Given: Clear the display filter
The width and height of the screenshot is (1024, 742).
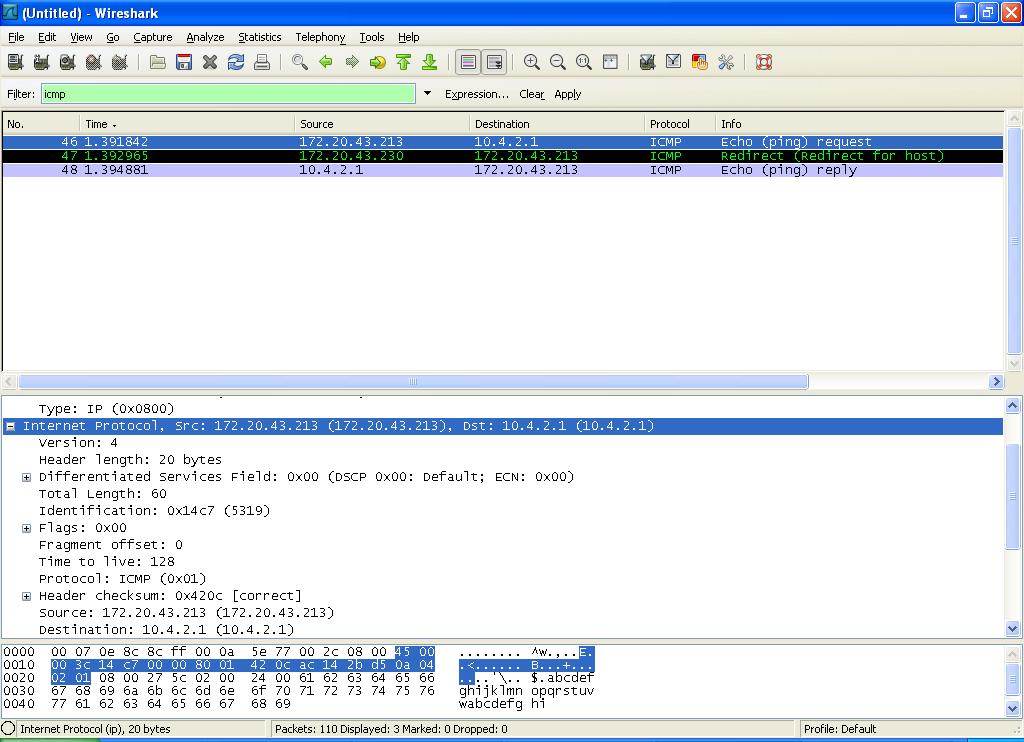Looking at the screenshot, I should click(532, 94).
